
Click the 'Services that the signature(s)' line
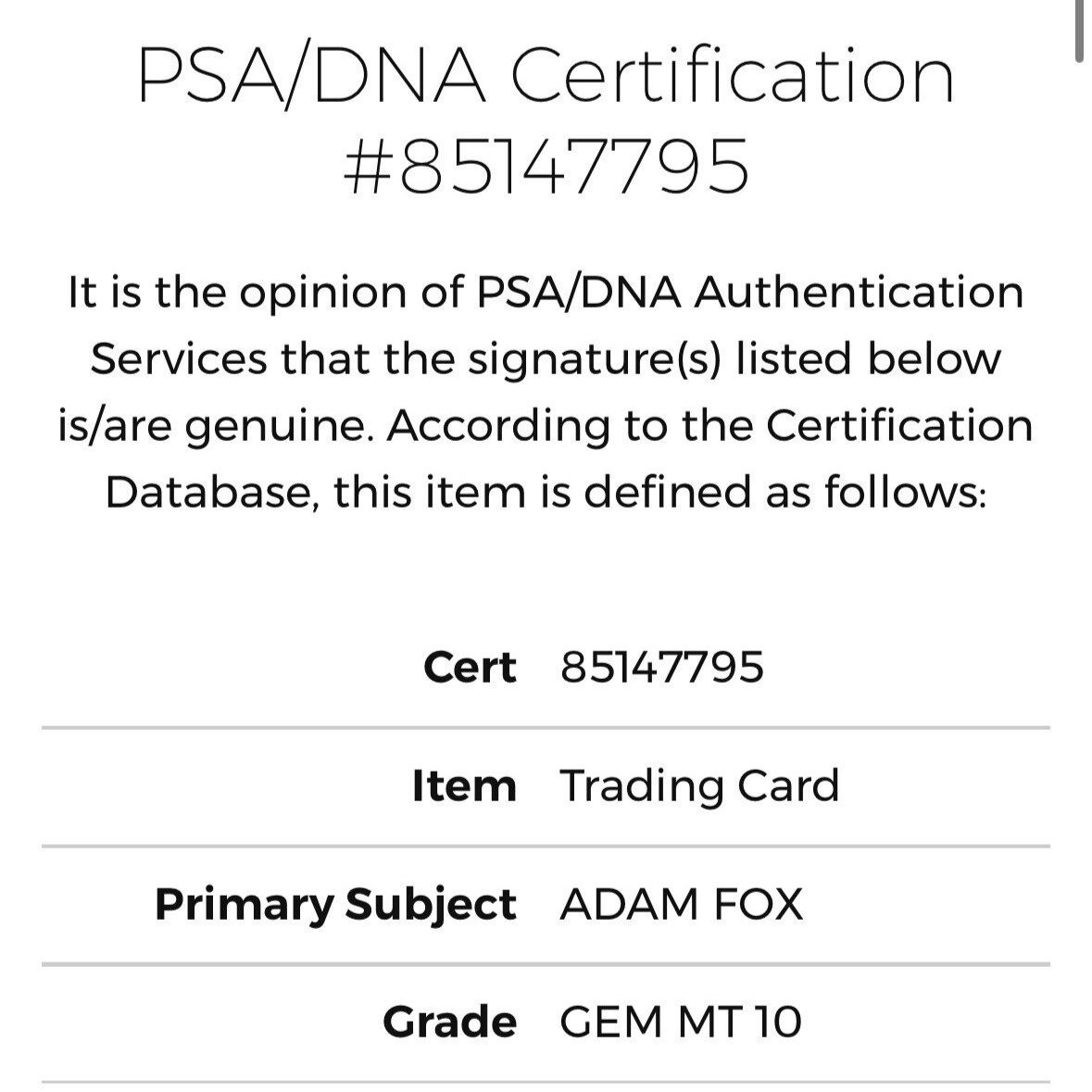pyautogui.click(x=546, y=359)
